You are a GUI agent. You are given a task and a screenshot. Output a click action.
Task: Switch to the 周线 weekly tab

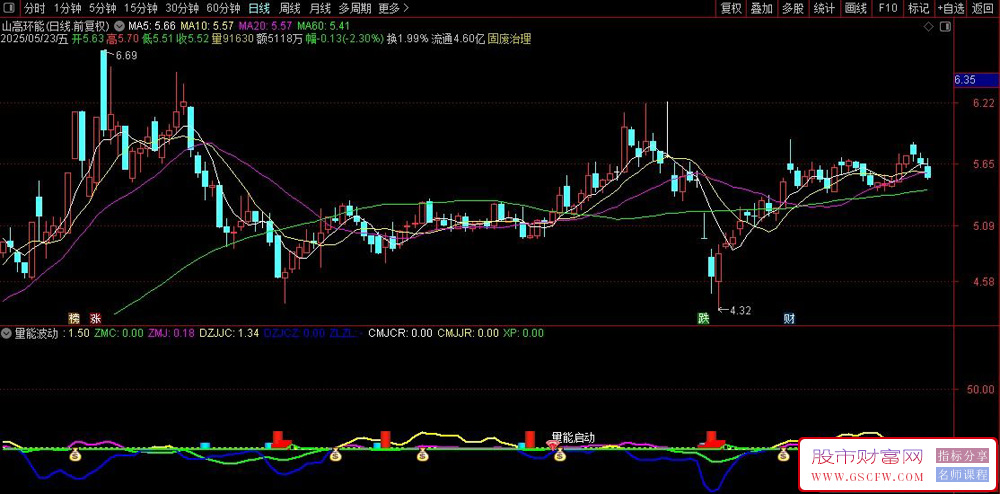pyautogui.click(x=290, y=8)
